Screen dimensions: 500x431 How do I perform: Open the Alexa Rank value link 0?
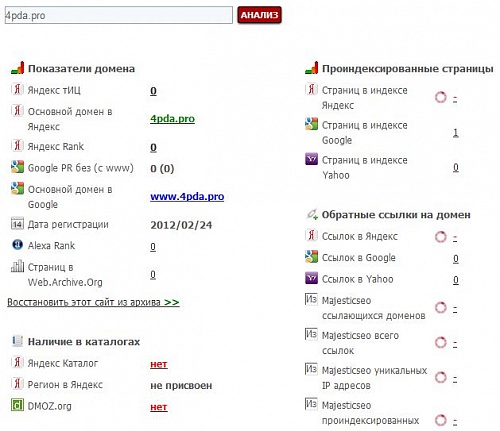point(153,247)
